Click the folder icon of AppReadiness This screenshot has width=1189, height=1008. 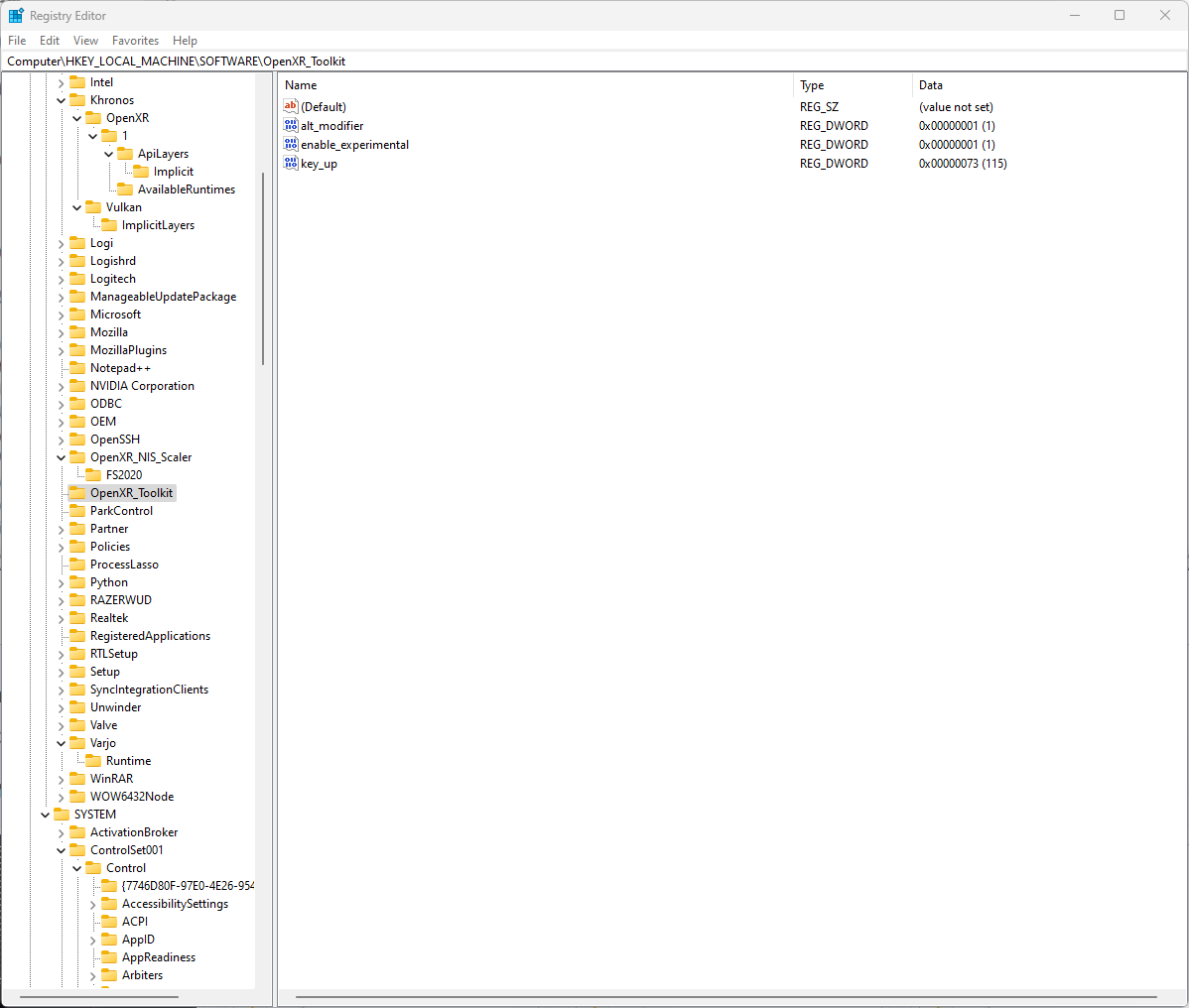tap(109, 957)
